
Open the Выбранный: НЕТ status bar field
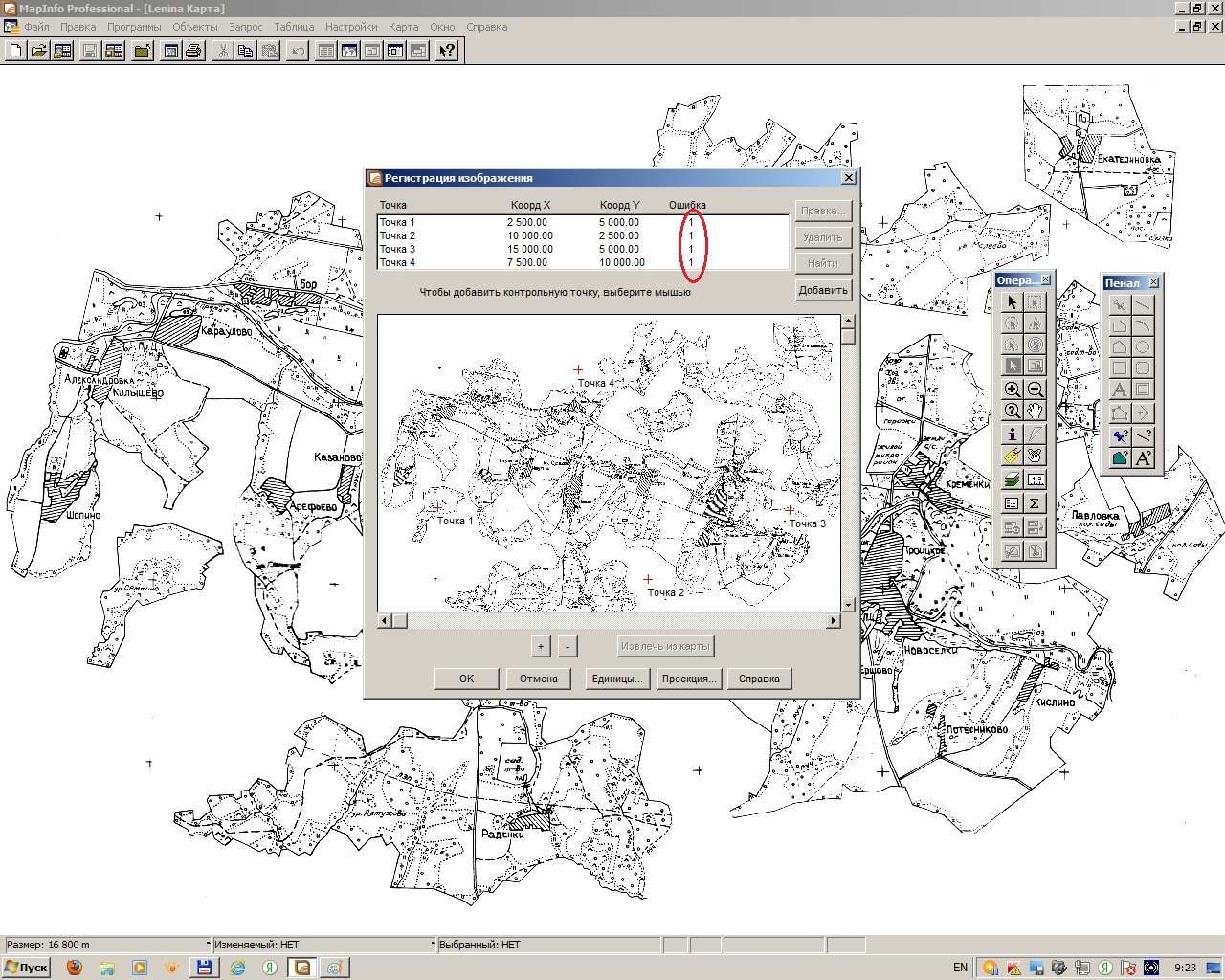pyautogui.click(x=547, y=945)
